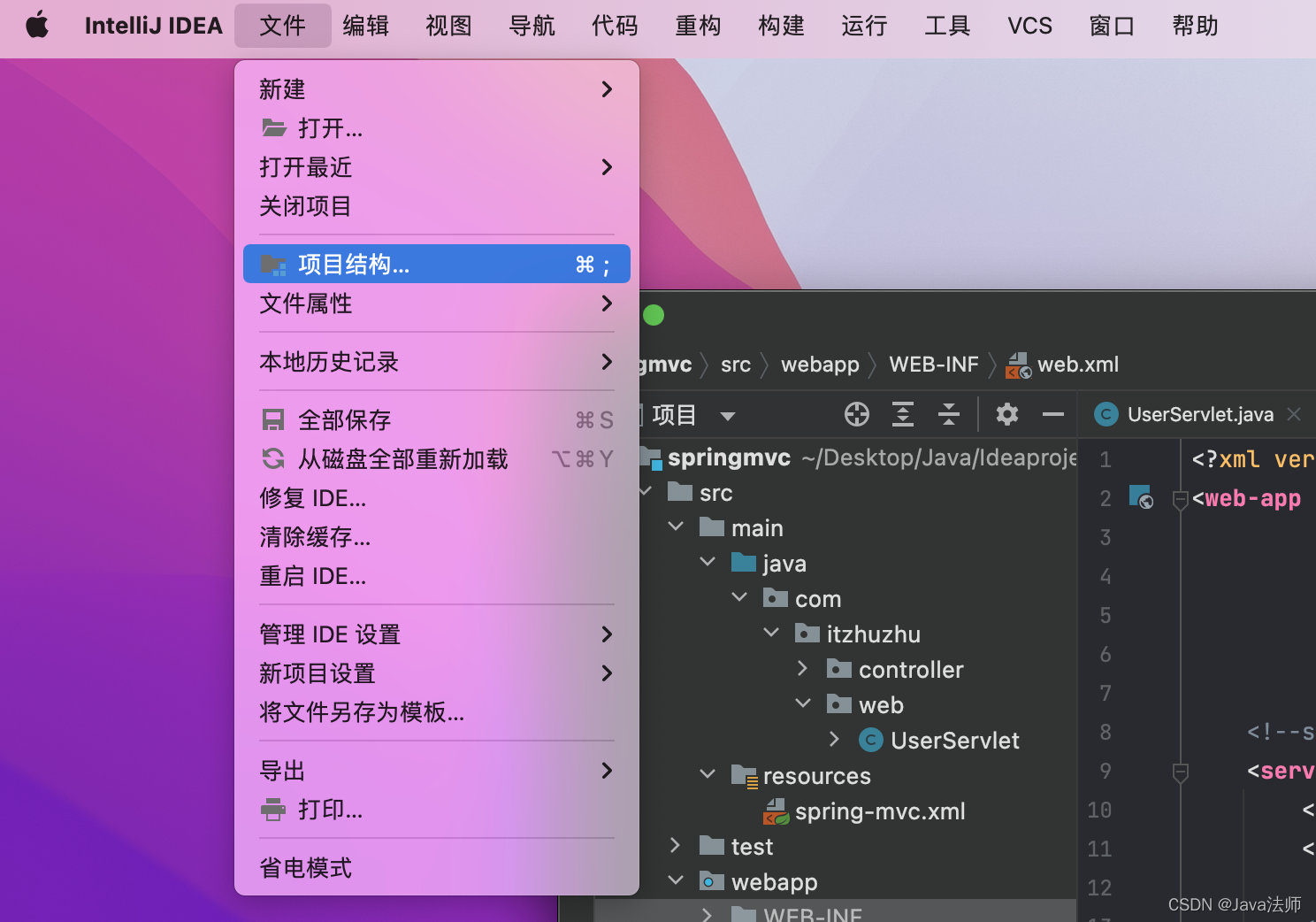Open the 构建 menu

tap(782, 26)
